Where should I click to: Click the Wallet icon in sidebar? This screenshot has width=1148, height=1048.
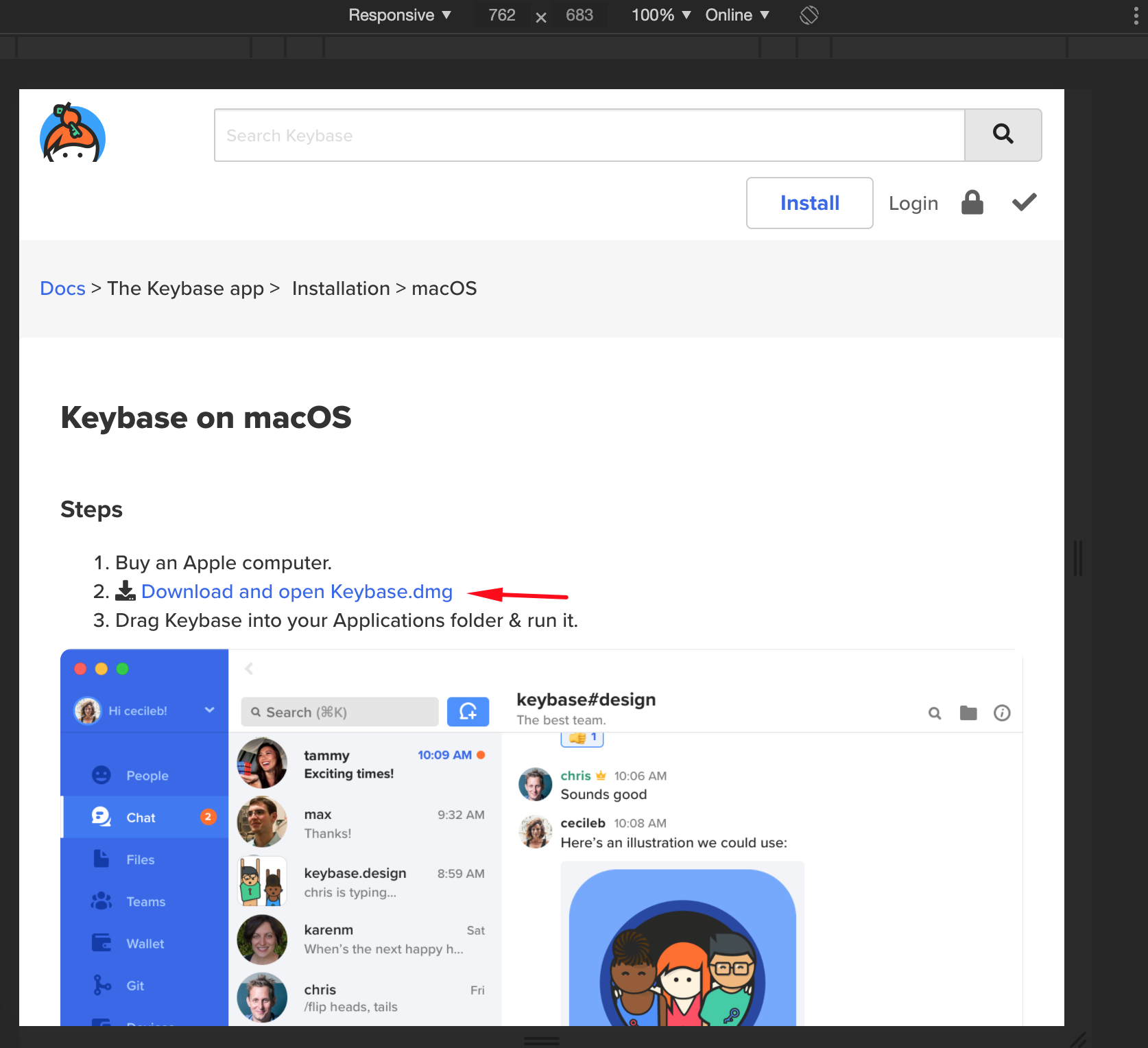pyautogui.click(x=101, y=943)
